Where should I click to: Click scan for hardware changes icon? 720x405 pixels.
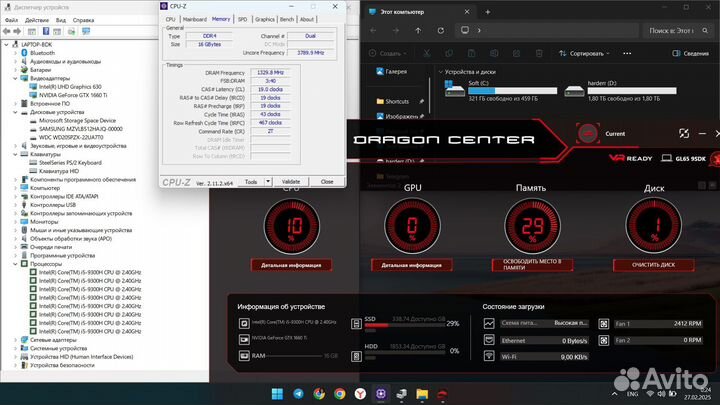pyautogui.click(x=86, y=31)
